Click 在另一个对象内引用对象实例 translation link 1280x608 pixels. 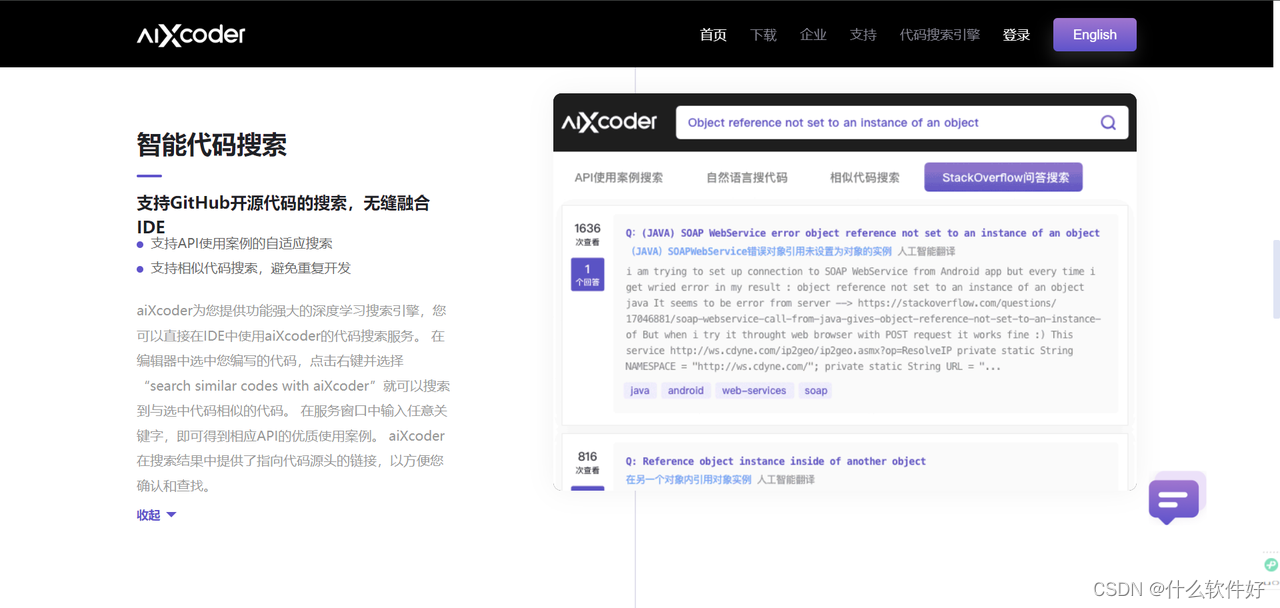688,480
